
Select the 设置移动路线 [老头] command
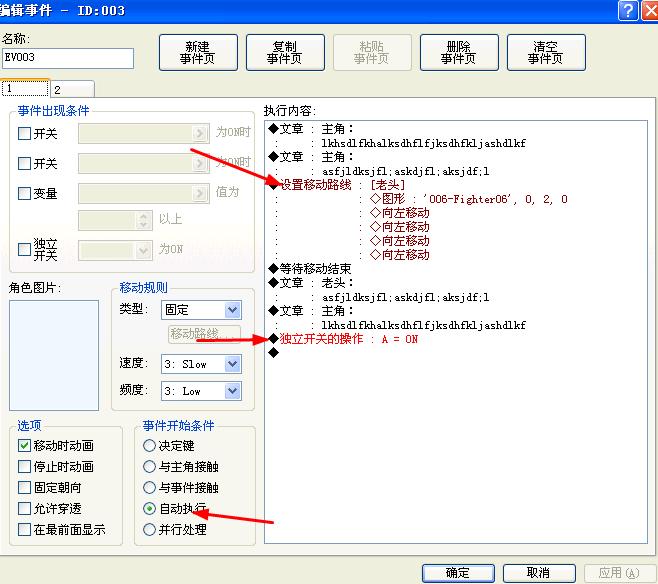pos(337,185)
